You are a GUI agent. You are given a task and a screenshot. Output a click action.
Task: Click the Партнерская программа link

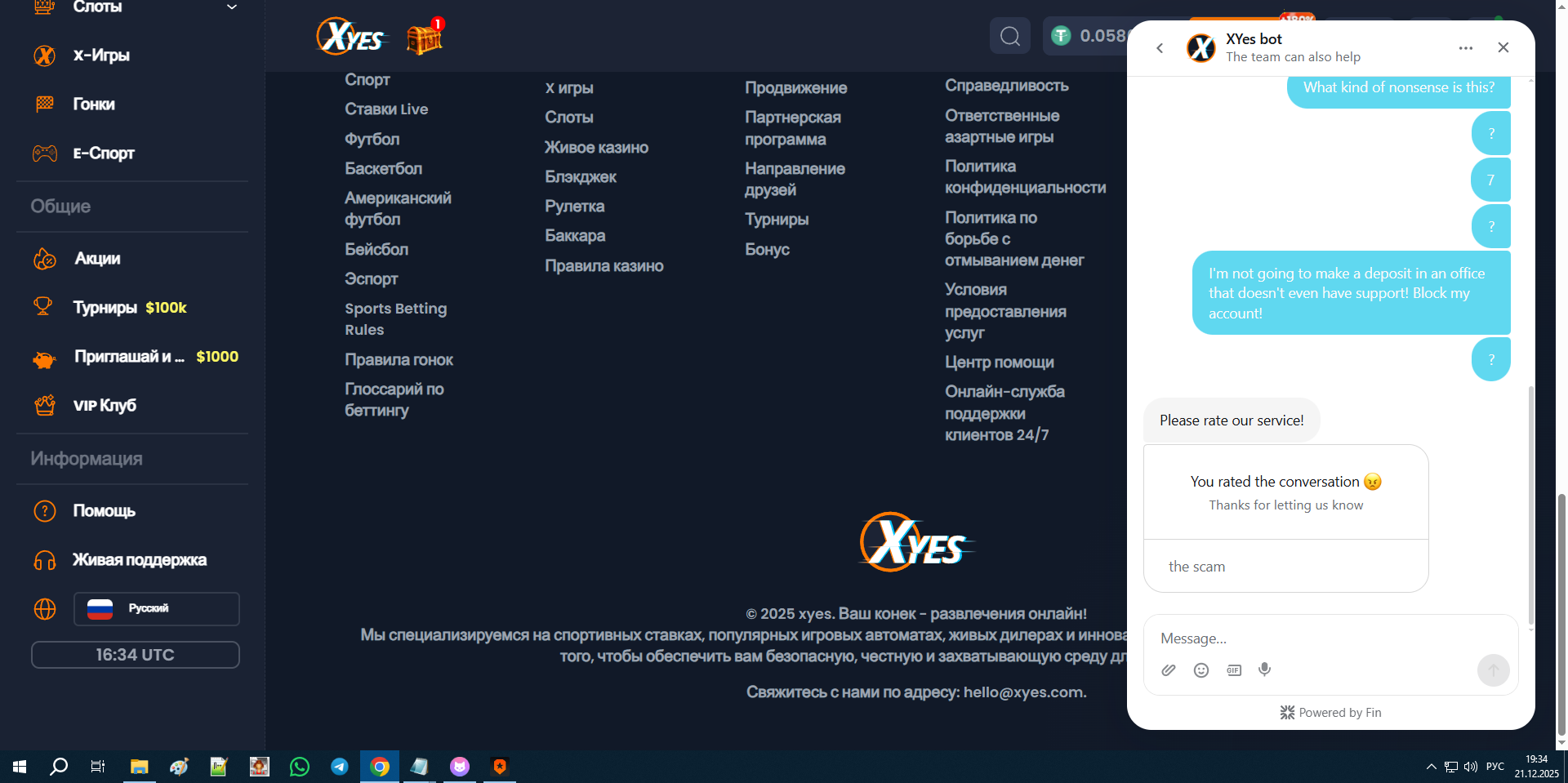click(792, 128)
